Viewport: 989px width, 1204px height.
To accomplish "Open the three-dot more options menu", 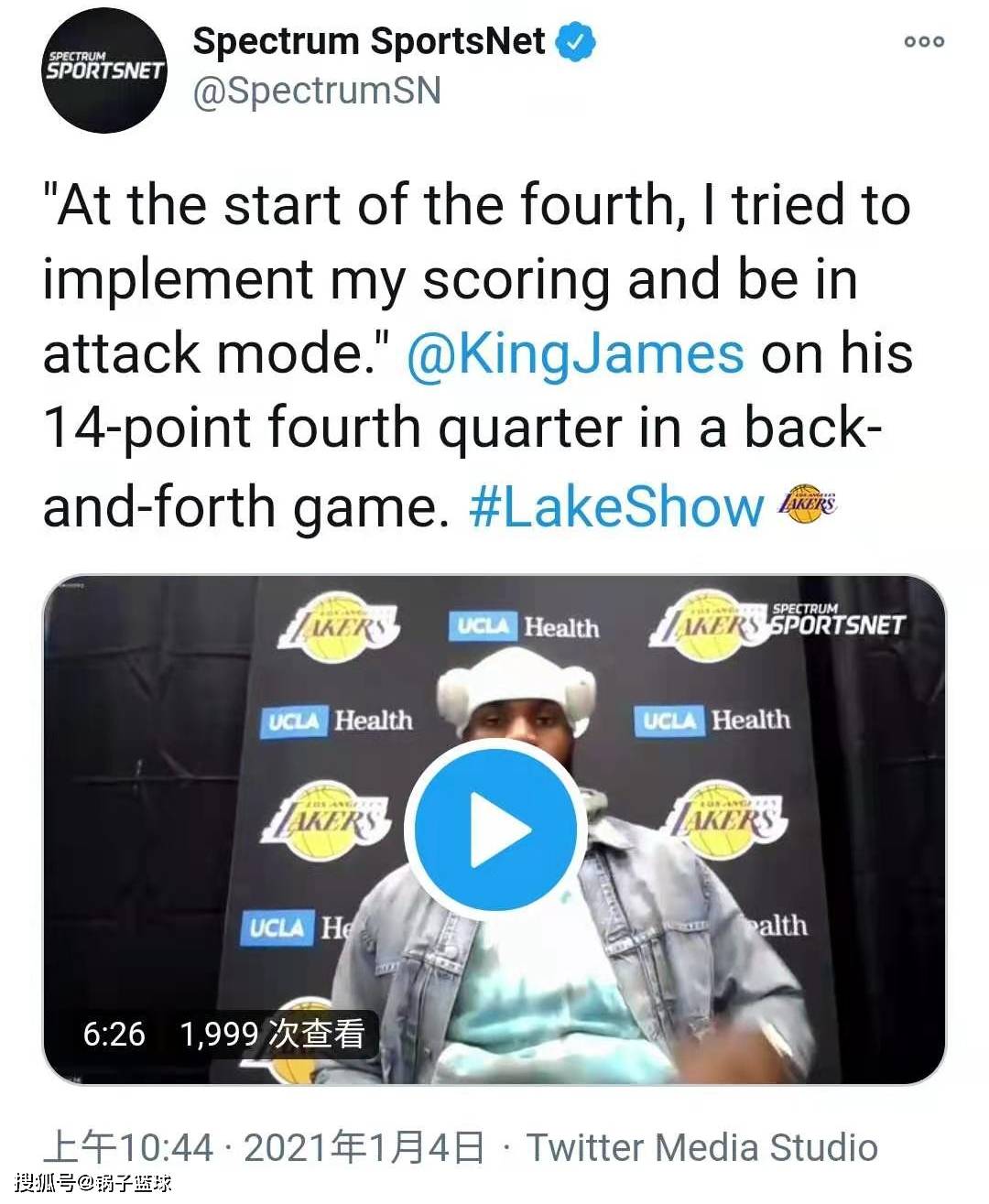I will [x=923, y=41].
